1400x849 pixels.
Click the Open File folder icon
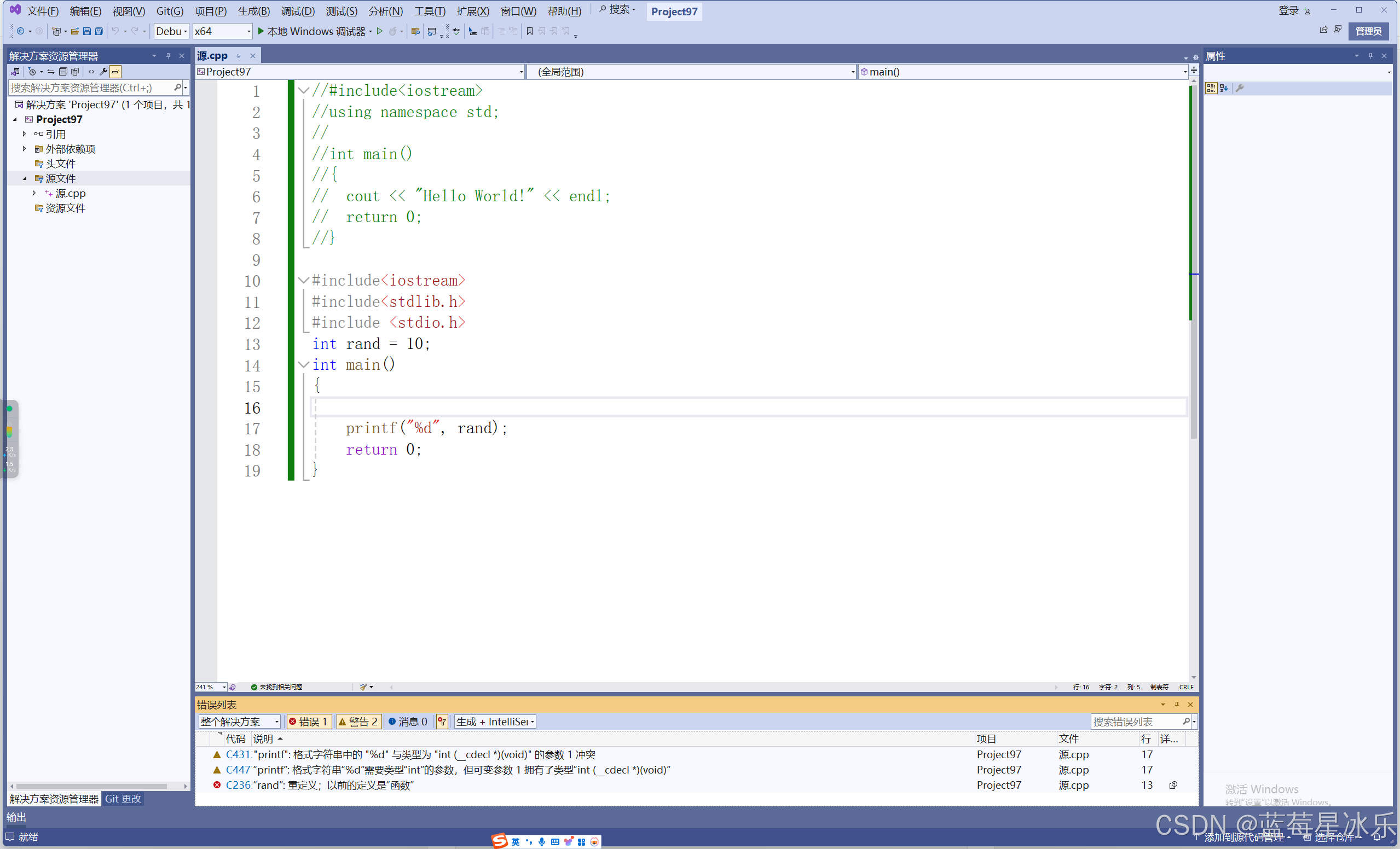coord(74,31)
